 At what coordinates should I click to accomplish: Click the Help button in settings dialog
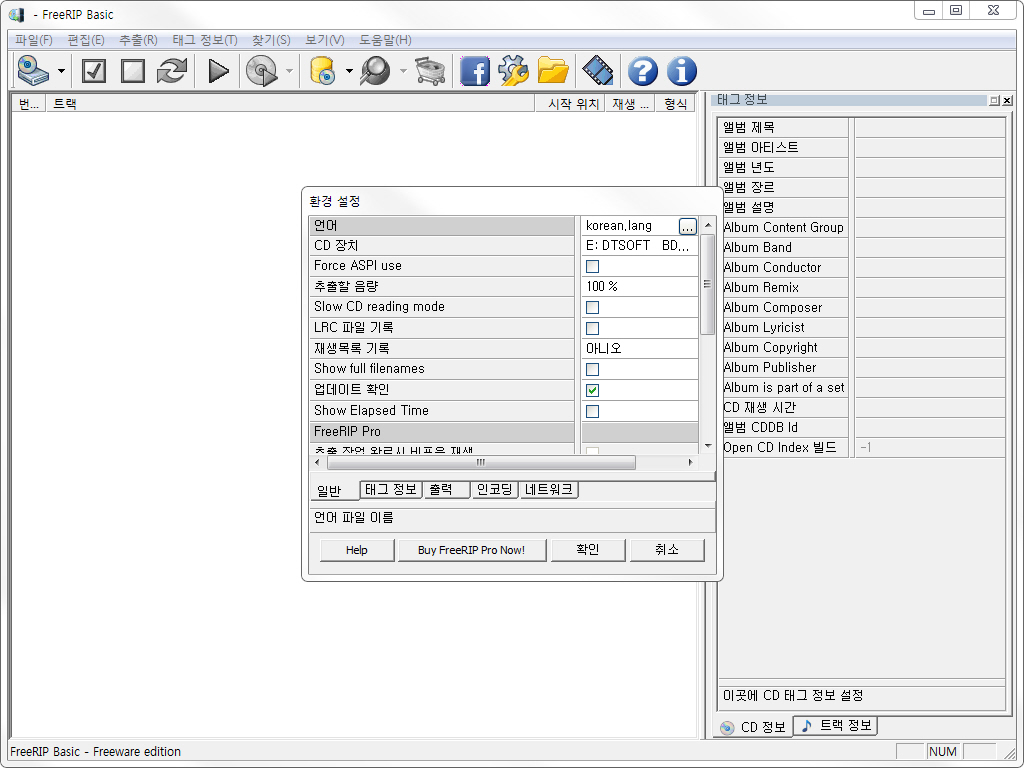pyautogui.click(x=357, y=550)
